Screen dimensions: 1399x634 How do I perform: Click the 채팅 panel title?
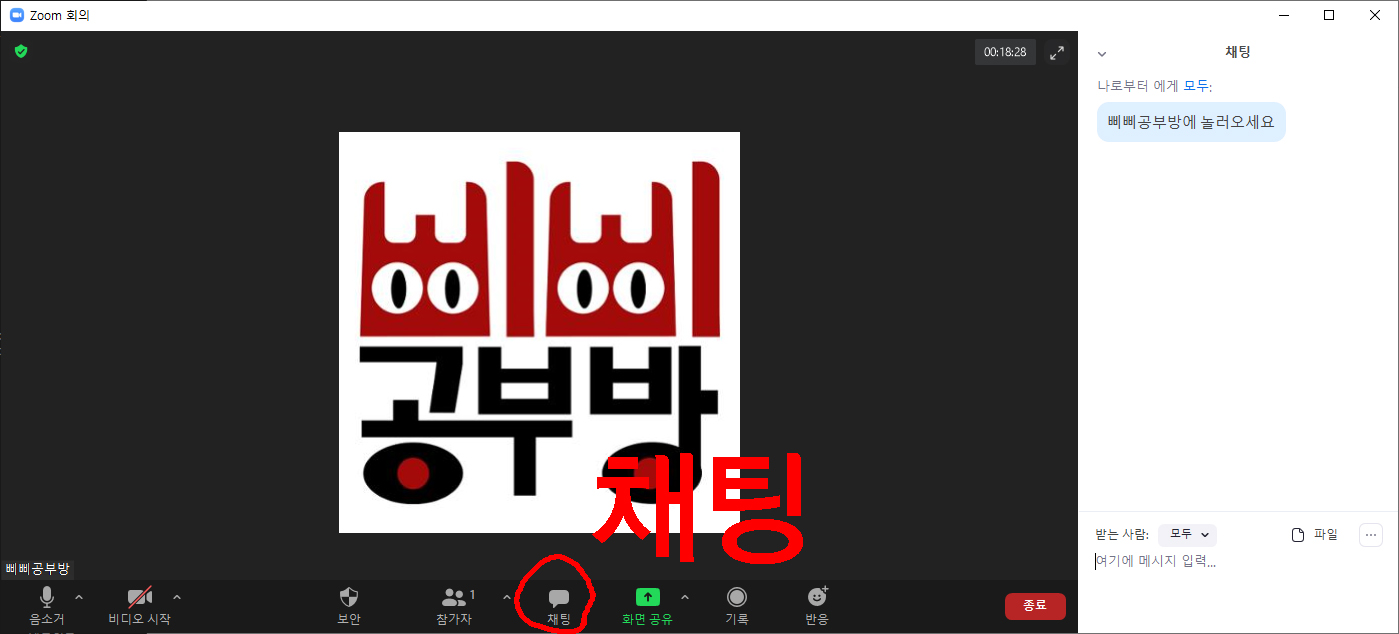click(1238, 52)
